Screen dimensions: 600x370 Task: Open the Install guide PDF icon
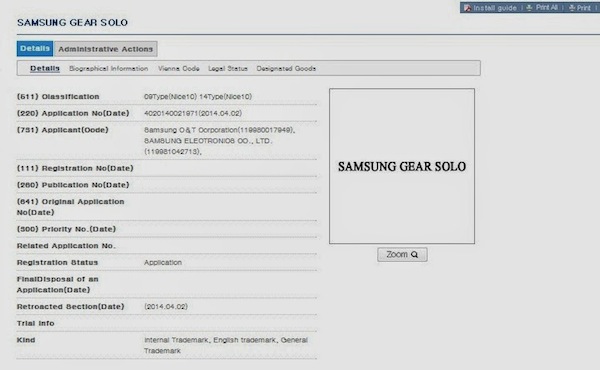pos(467,8)
